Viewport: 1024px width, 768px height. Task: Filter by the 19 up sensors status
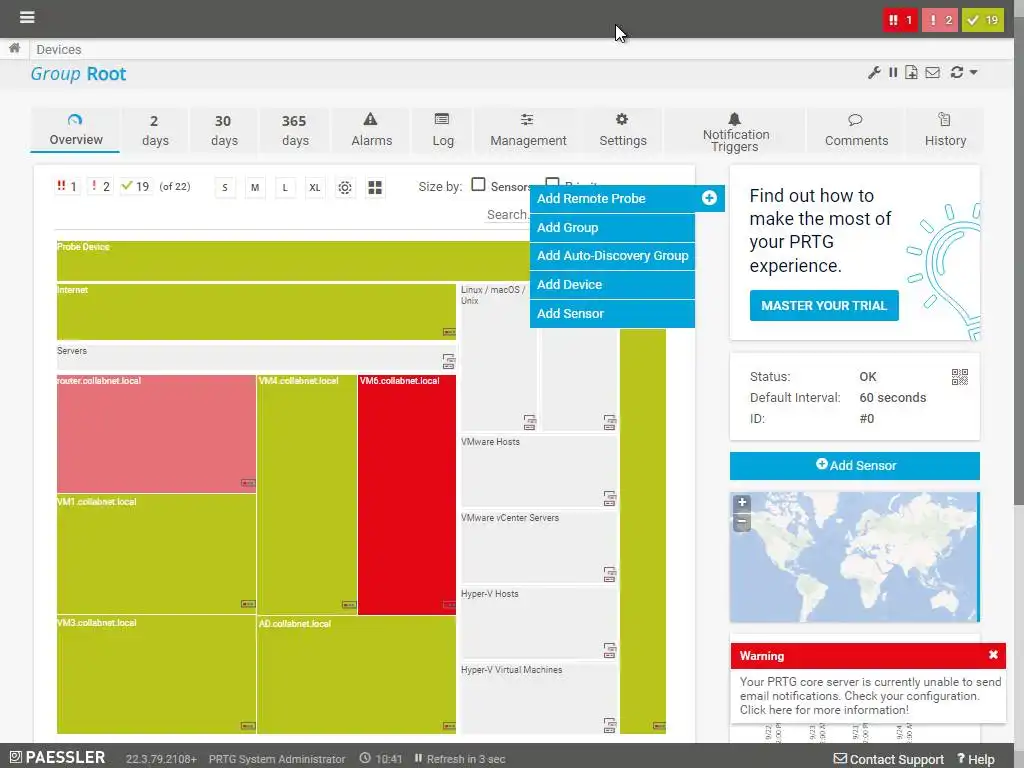pyautogui.click(x=135, y=187)
